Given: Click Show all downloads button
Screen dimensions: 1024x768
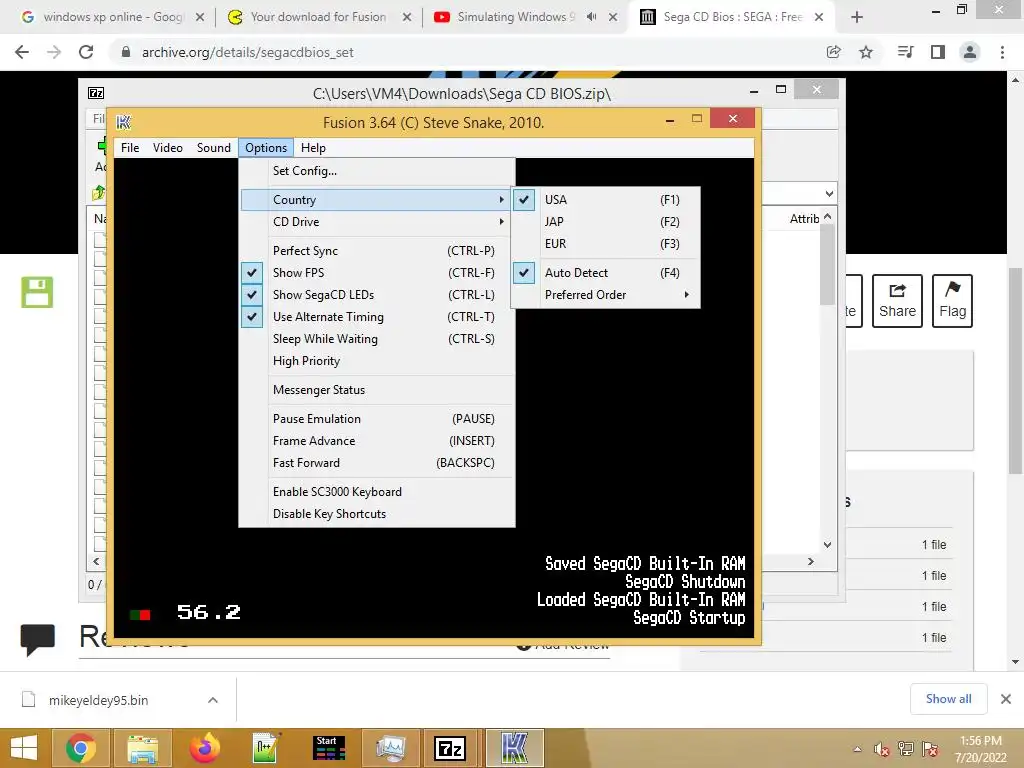Looking at the screenshot, I should pyautogui.click(x=948, y=699).
